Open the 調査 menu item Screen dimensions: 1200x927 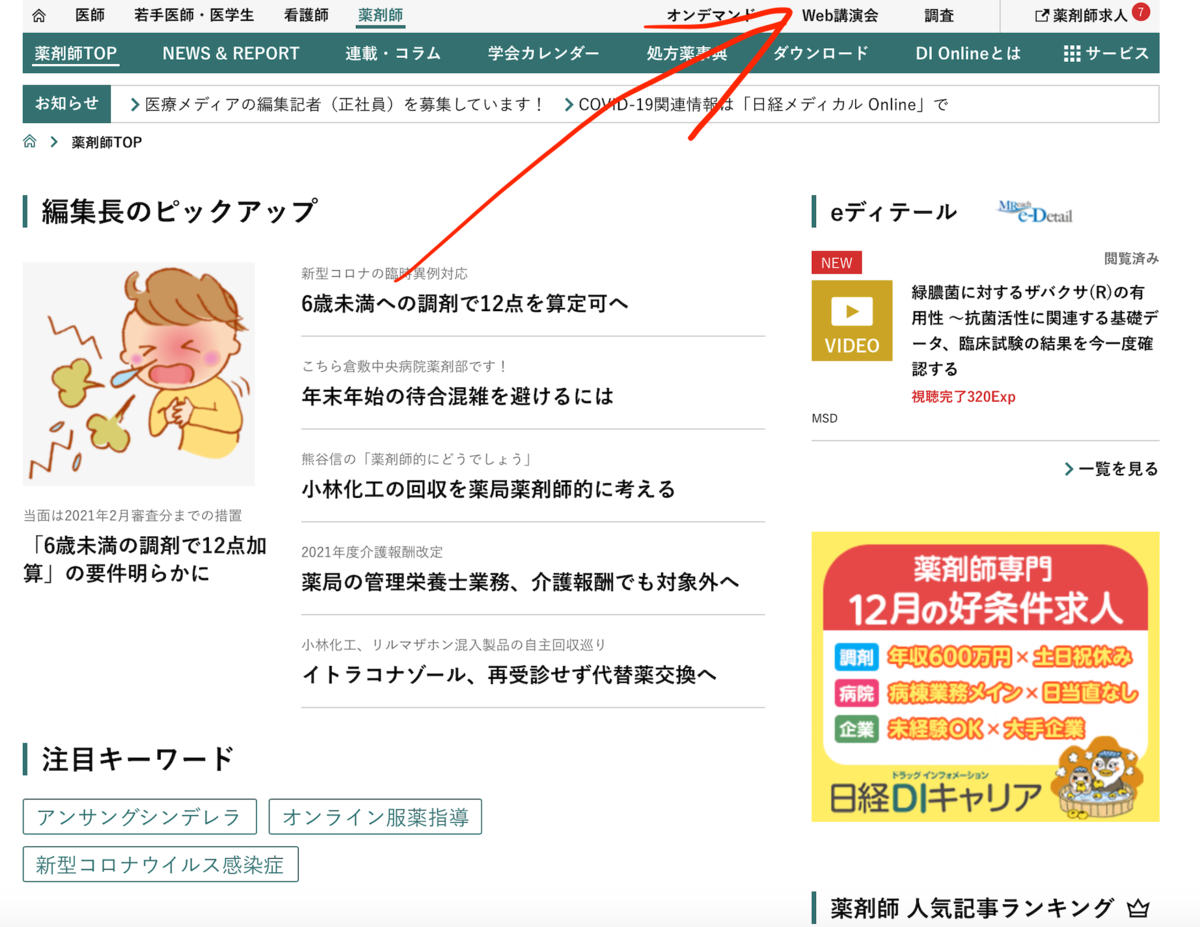(939, 16)
